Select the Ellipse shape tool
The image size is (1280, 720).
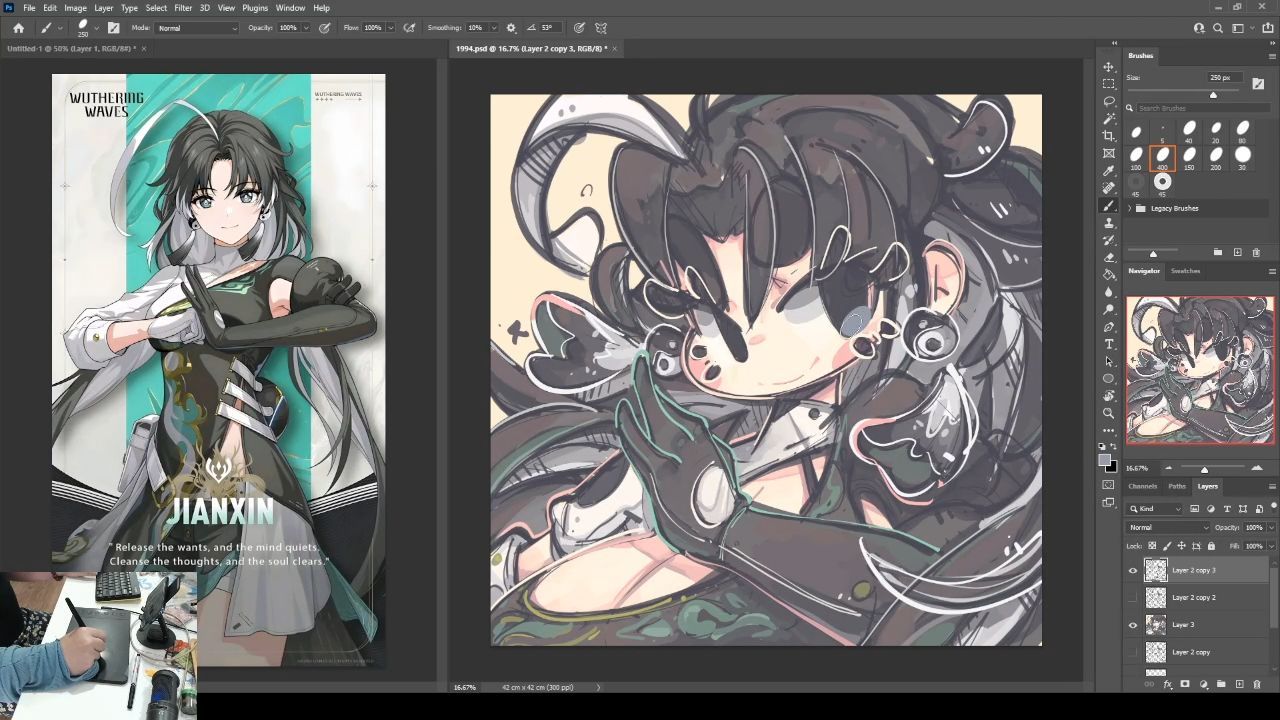click(1109, 379)
